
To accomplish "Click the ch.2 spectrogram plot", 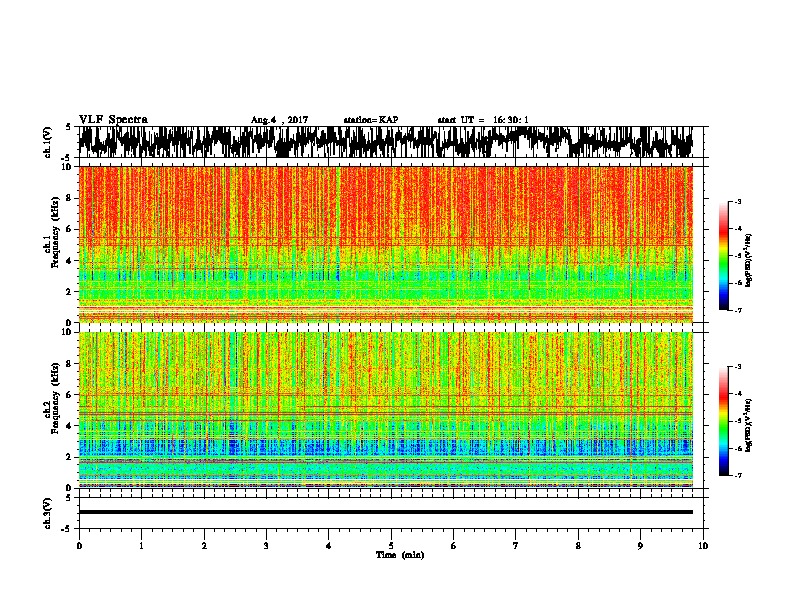I will (x=385, y=410).
